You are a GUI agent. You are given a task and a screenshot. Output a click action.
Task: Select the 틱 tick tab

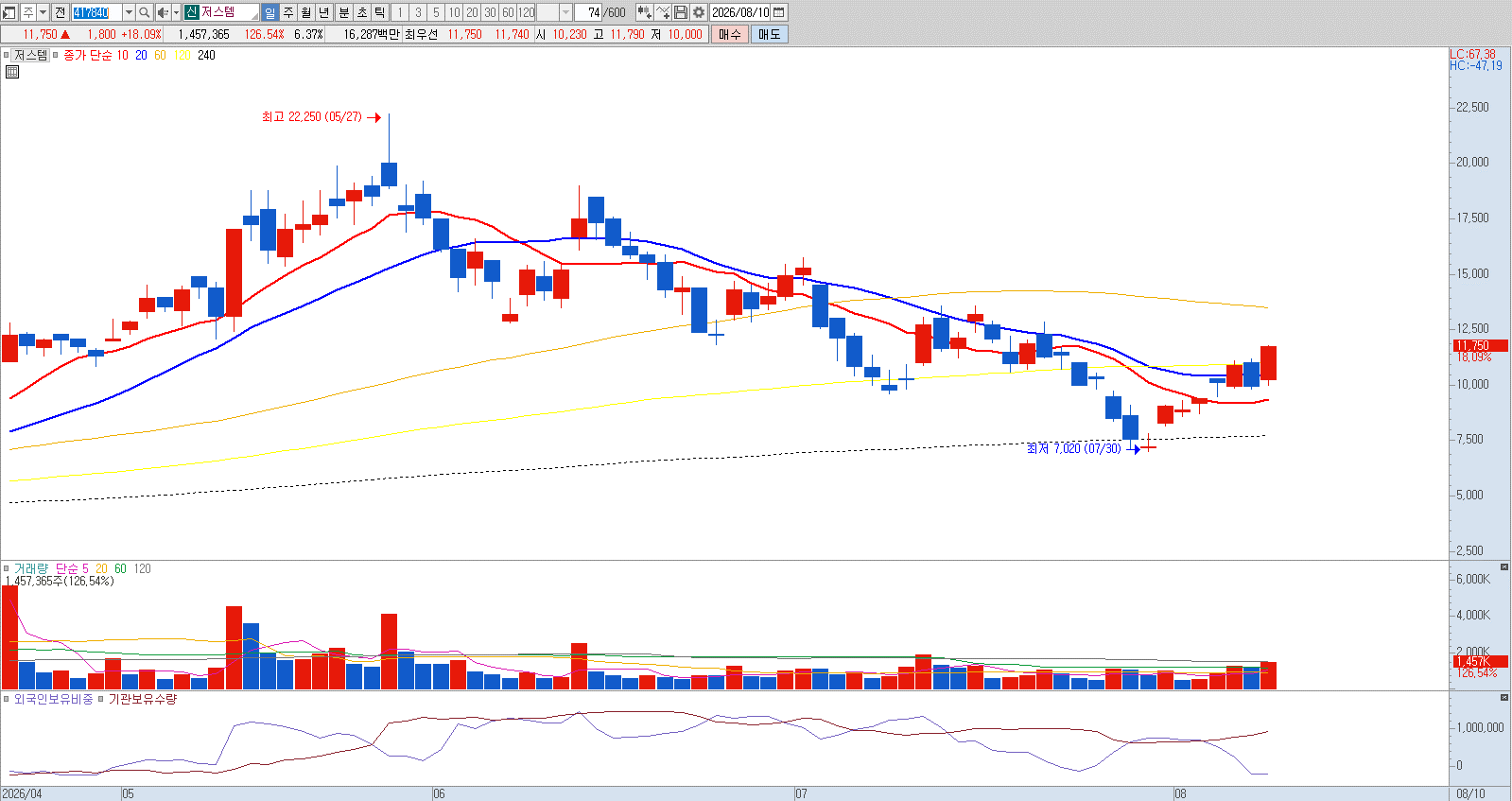[379, 12]
